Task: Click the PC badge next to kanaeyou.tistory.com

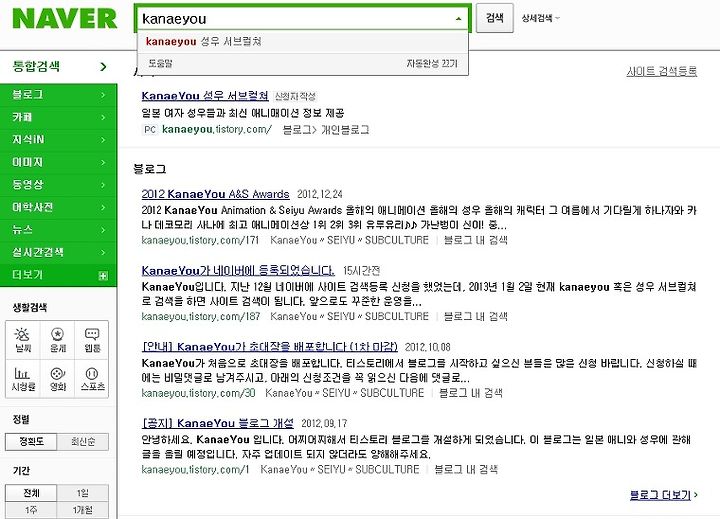Action: pos(150,130)
